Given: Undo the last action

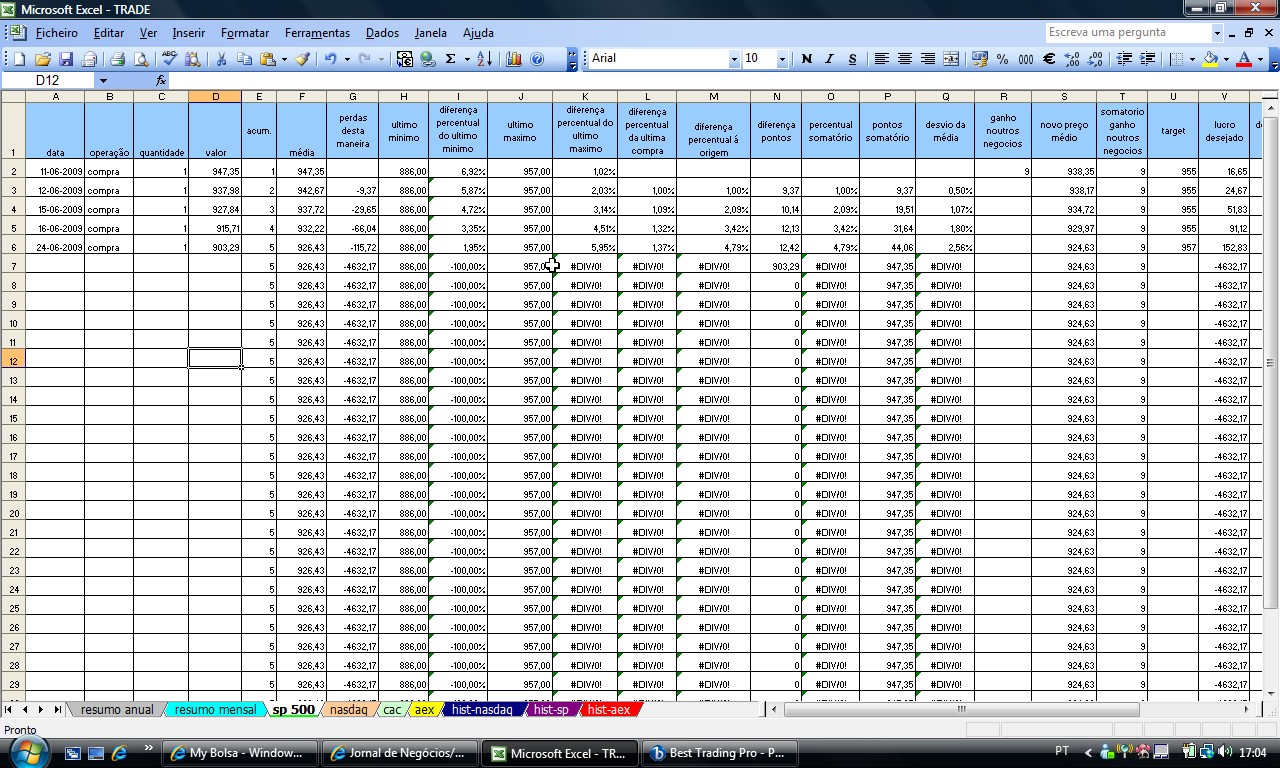Looking at the screenshot, I should pos(330,59).
